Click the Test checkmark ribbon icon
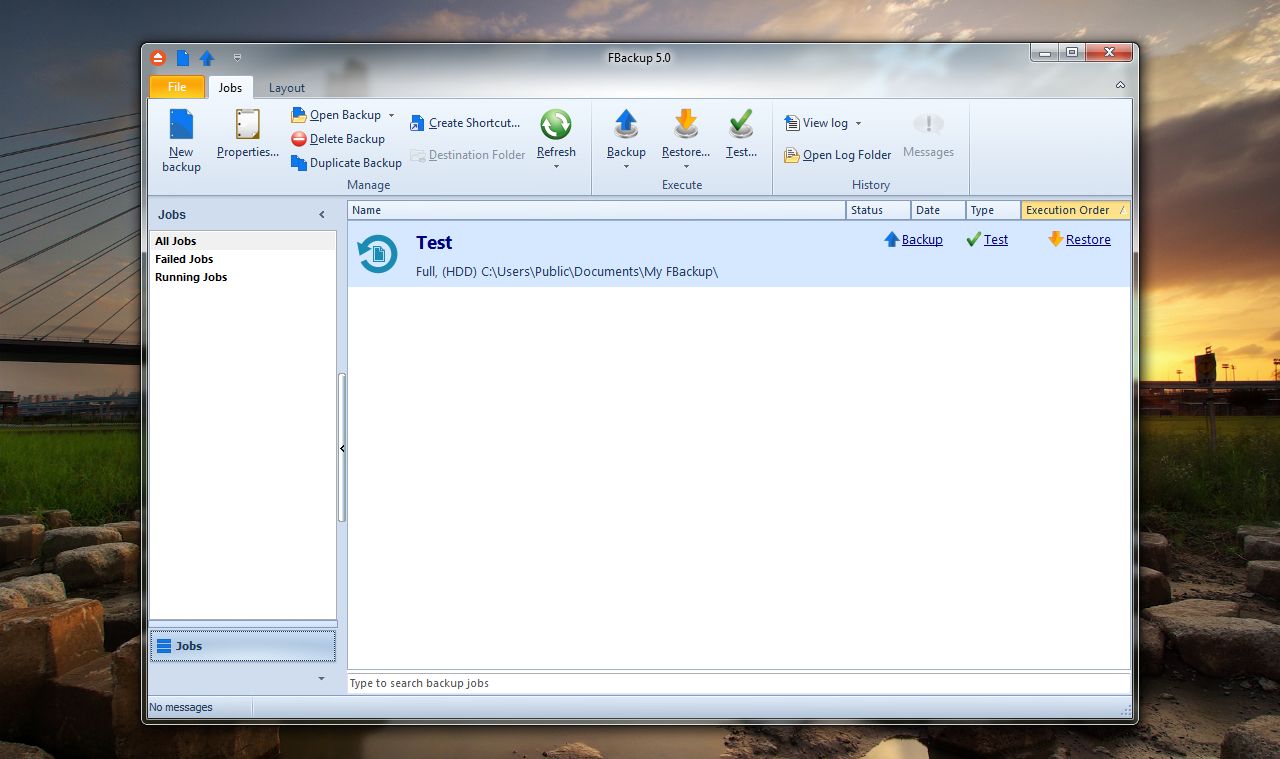Image resolution: width=1280 pixels, height=759 pixels. point(741,124)
